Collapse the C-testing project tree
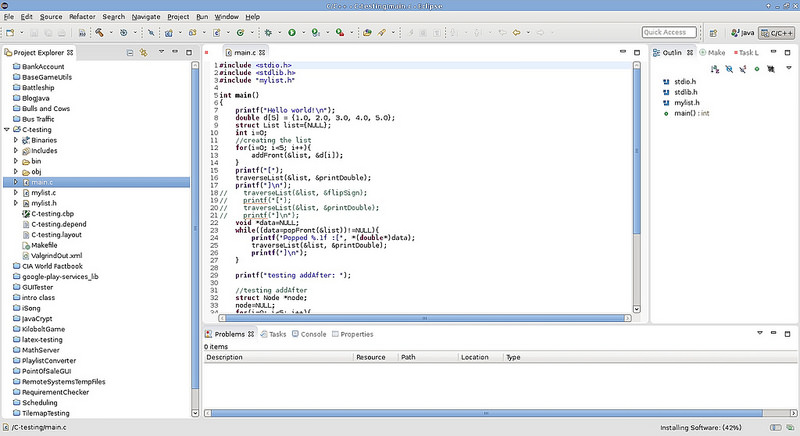The image size is (800, 436). (8, 130)
